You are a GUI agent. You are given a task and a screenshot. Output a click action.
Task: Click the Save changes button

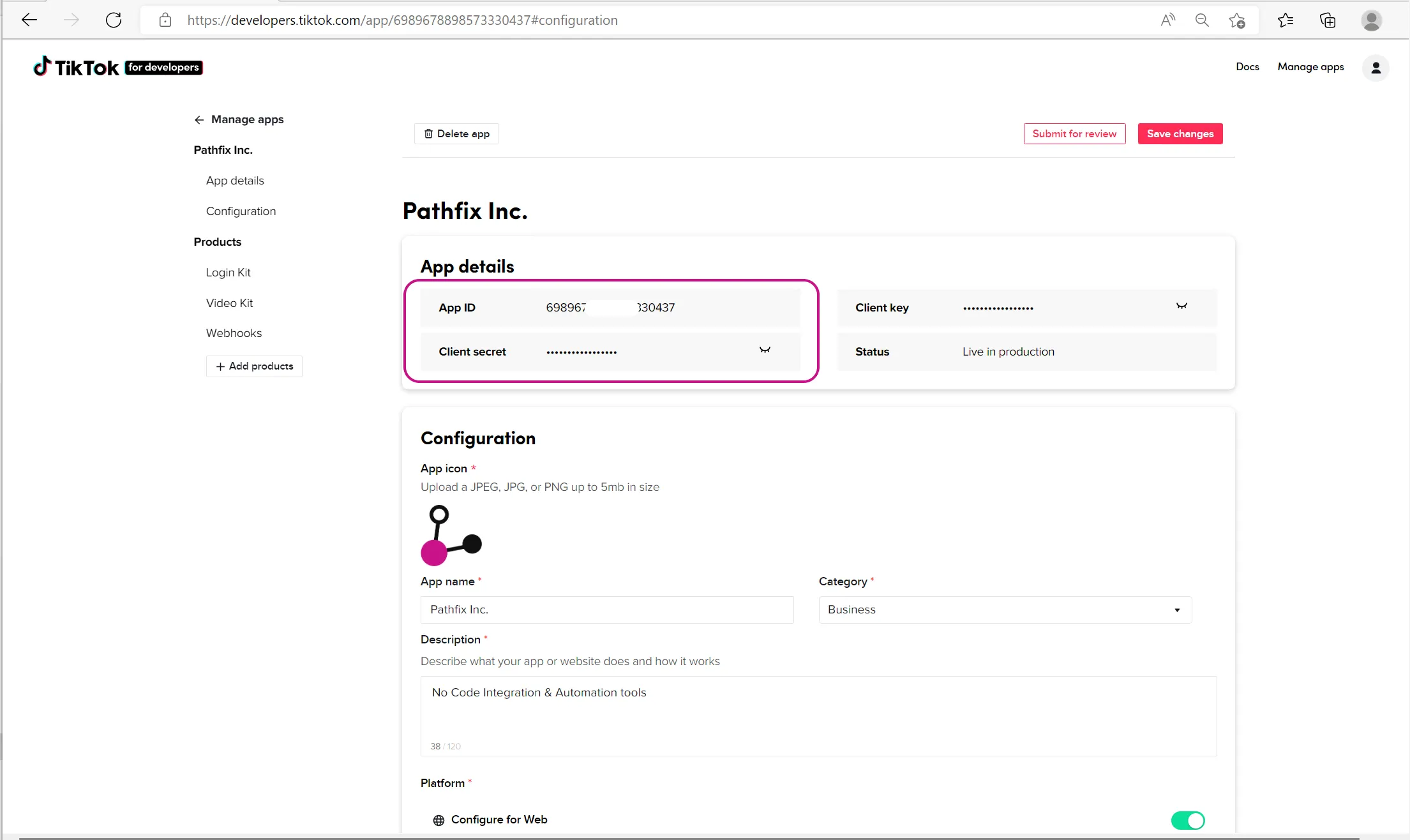coord(1180,133)
